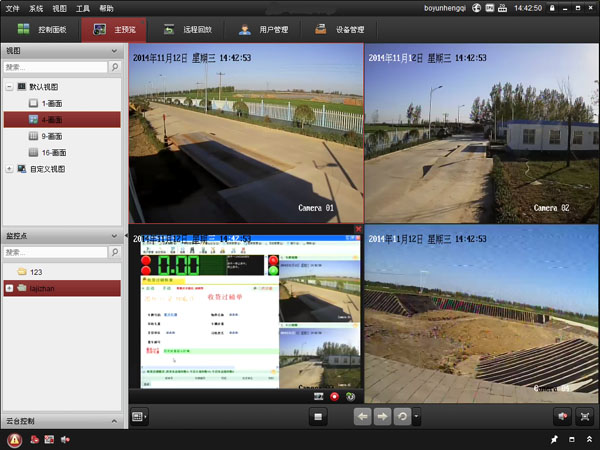Viewport: 600px width, 450px height.
Task: Open the 设备管理 device management tab
Action: (x=339, y=30)
